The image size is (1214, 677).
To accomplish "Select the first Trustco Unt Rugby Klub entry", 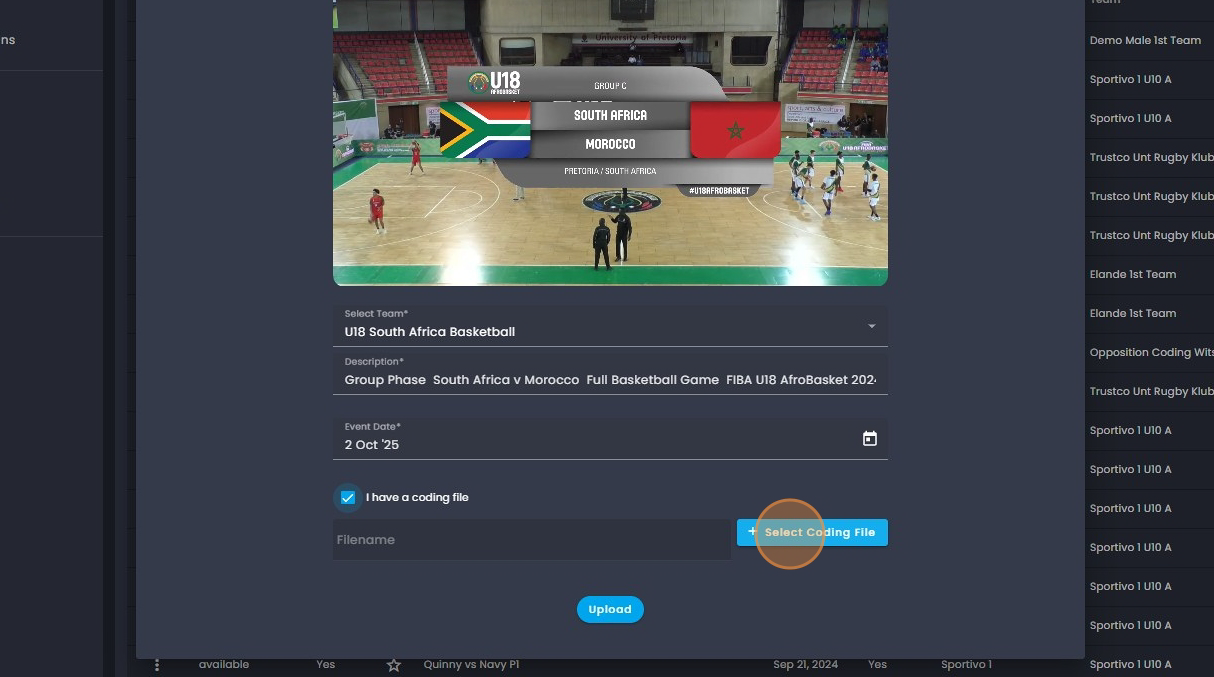I will click(x=1150, y=157).
